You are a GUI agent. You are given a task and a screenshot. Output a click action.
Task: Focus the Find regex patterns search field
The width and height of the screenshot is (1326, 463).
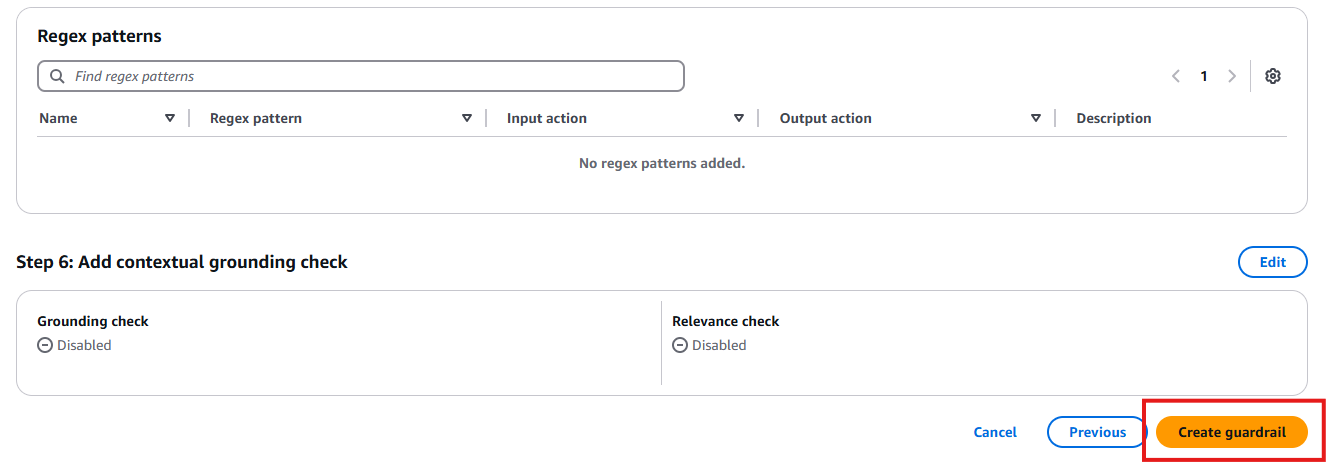[x=361, y=76]
